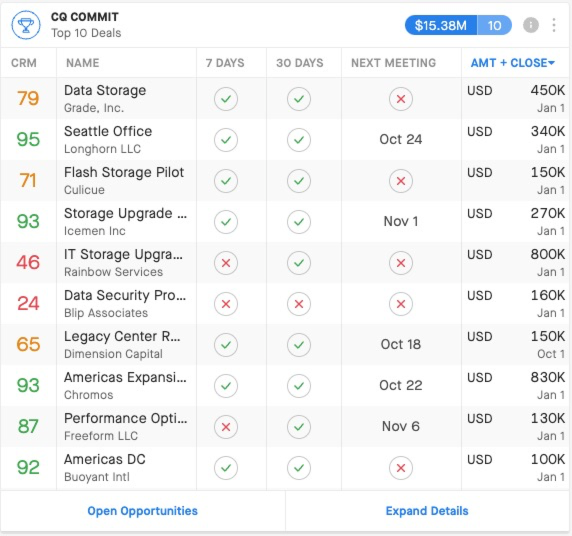Click 30 Days check icon for Data Storage
572x536 pixels.
click(299, 99)
